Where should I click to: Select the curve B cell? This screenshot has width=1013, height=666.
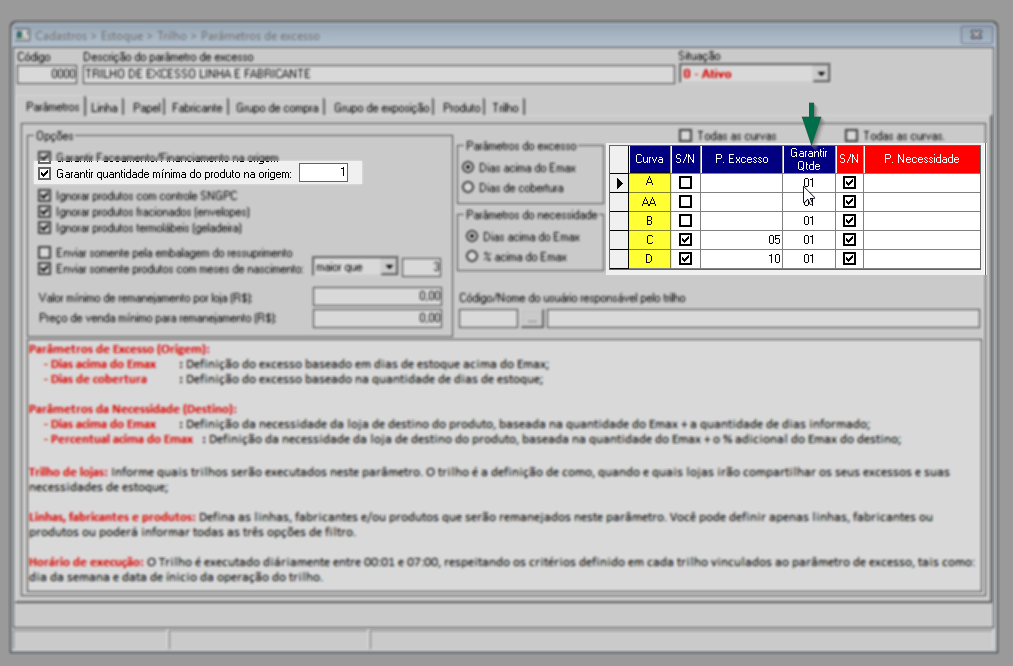pos(649,220)
